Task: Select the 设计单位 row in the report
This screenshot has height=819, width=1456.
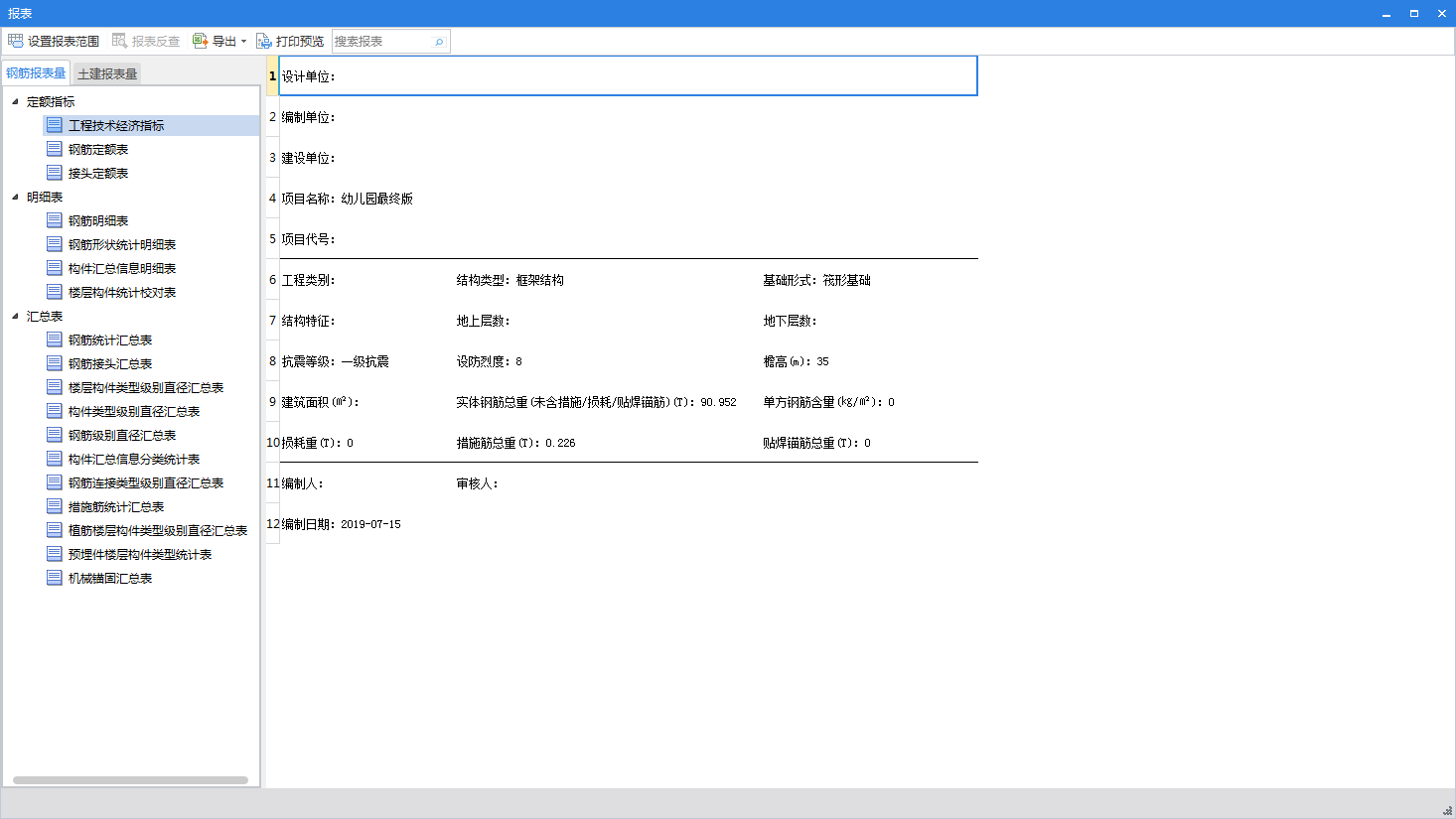Action: pos(628,76)
